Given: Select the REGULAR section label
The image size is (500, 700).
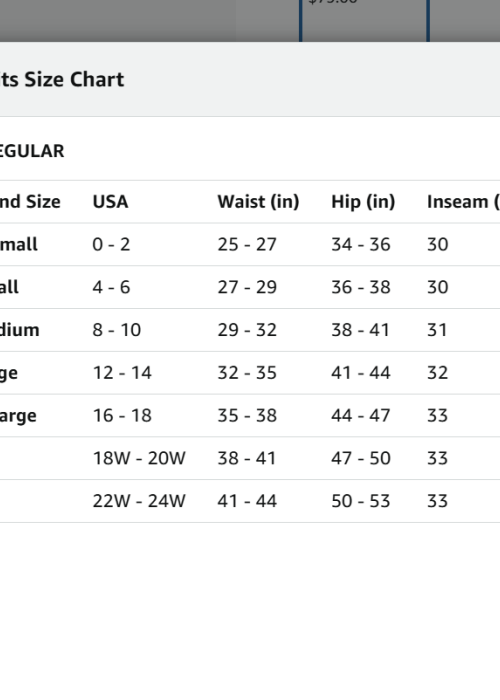Looking at the screenshot, I should [32, 151].
